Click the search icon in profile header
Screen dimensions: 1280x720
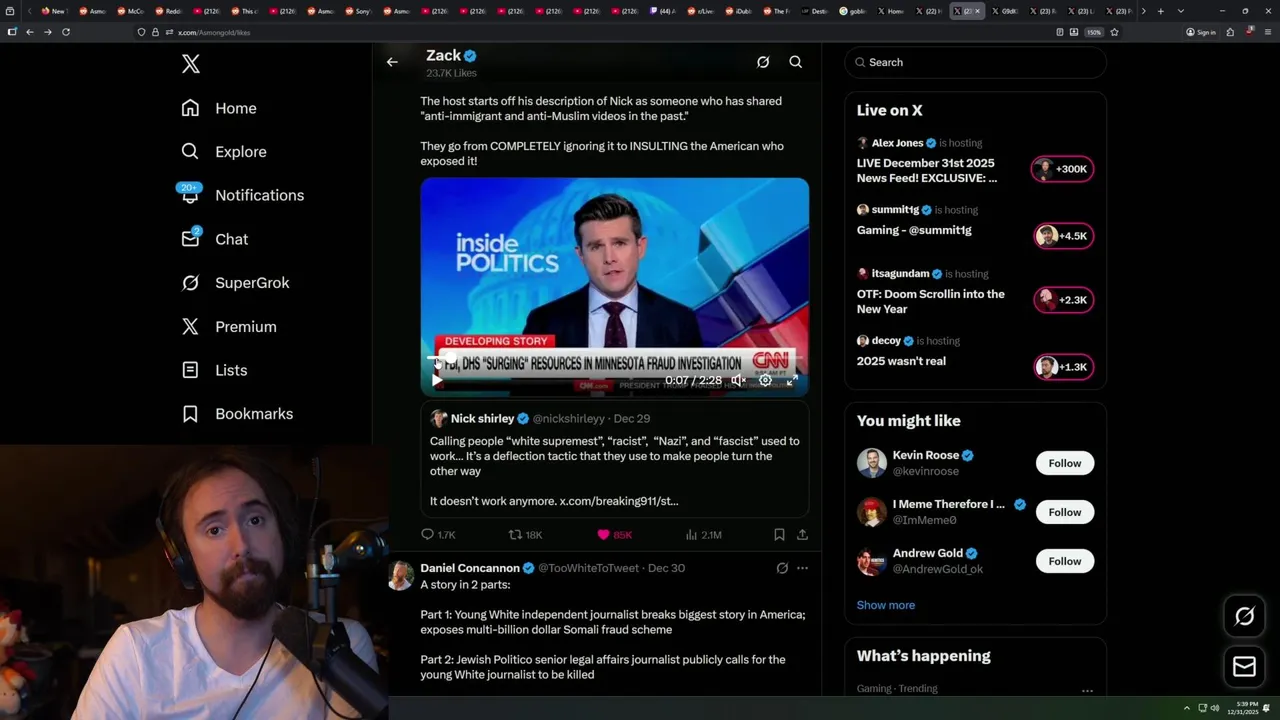click(796, 62)
